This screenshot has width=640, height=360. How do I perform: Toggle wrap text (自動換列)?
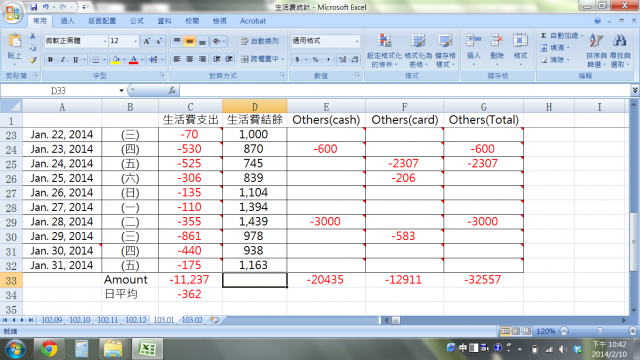click(x=260, y=41)
